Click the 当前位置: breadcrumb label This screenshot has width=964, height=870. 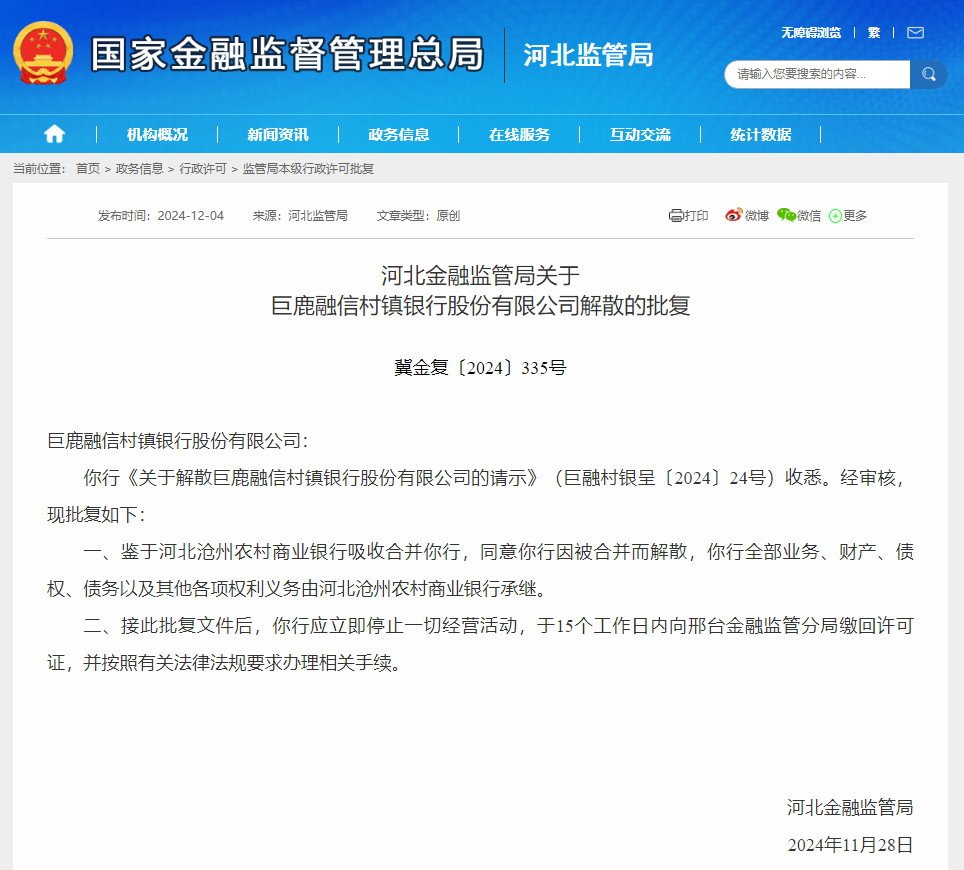pos(39,168)
